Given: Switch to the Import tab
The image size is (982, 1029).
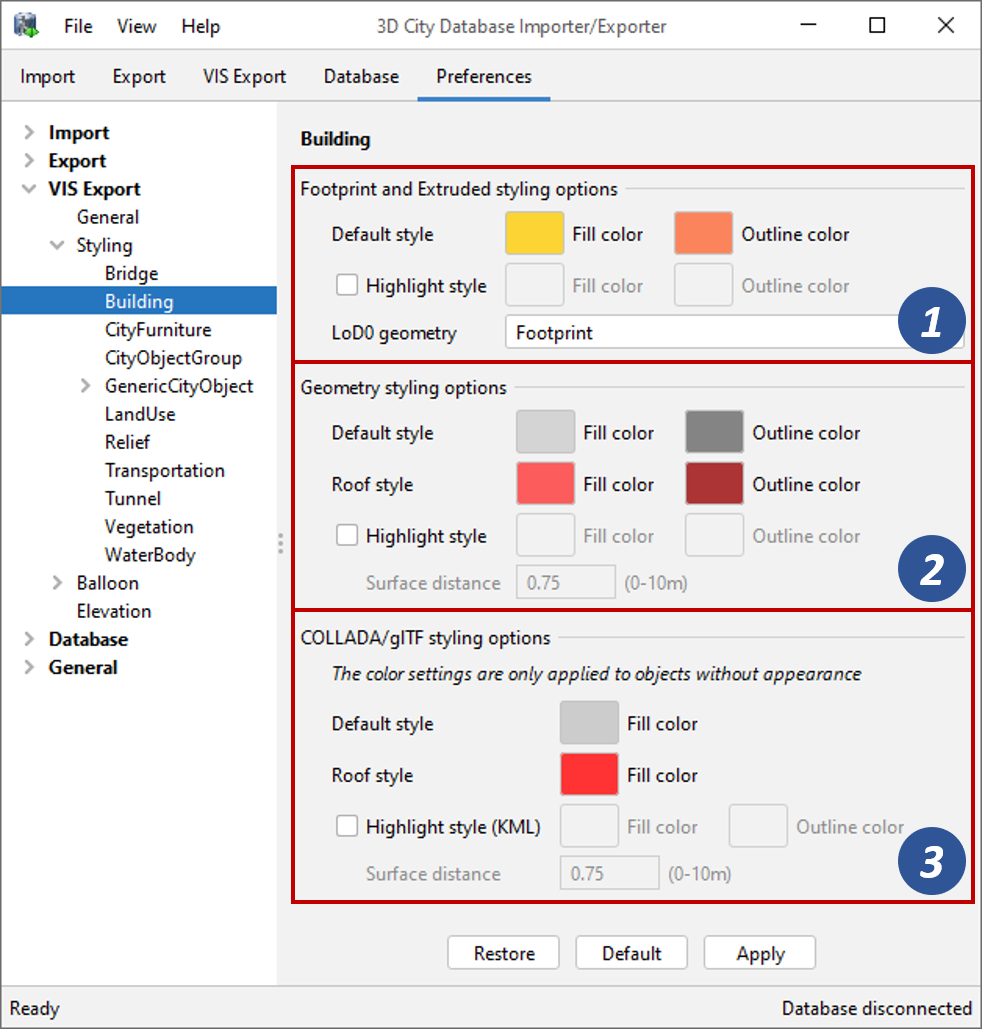Looking at the screenshot, I should (x=47, y=76).
